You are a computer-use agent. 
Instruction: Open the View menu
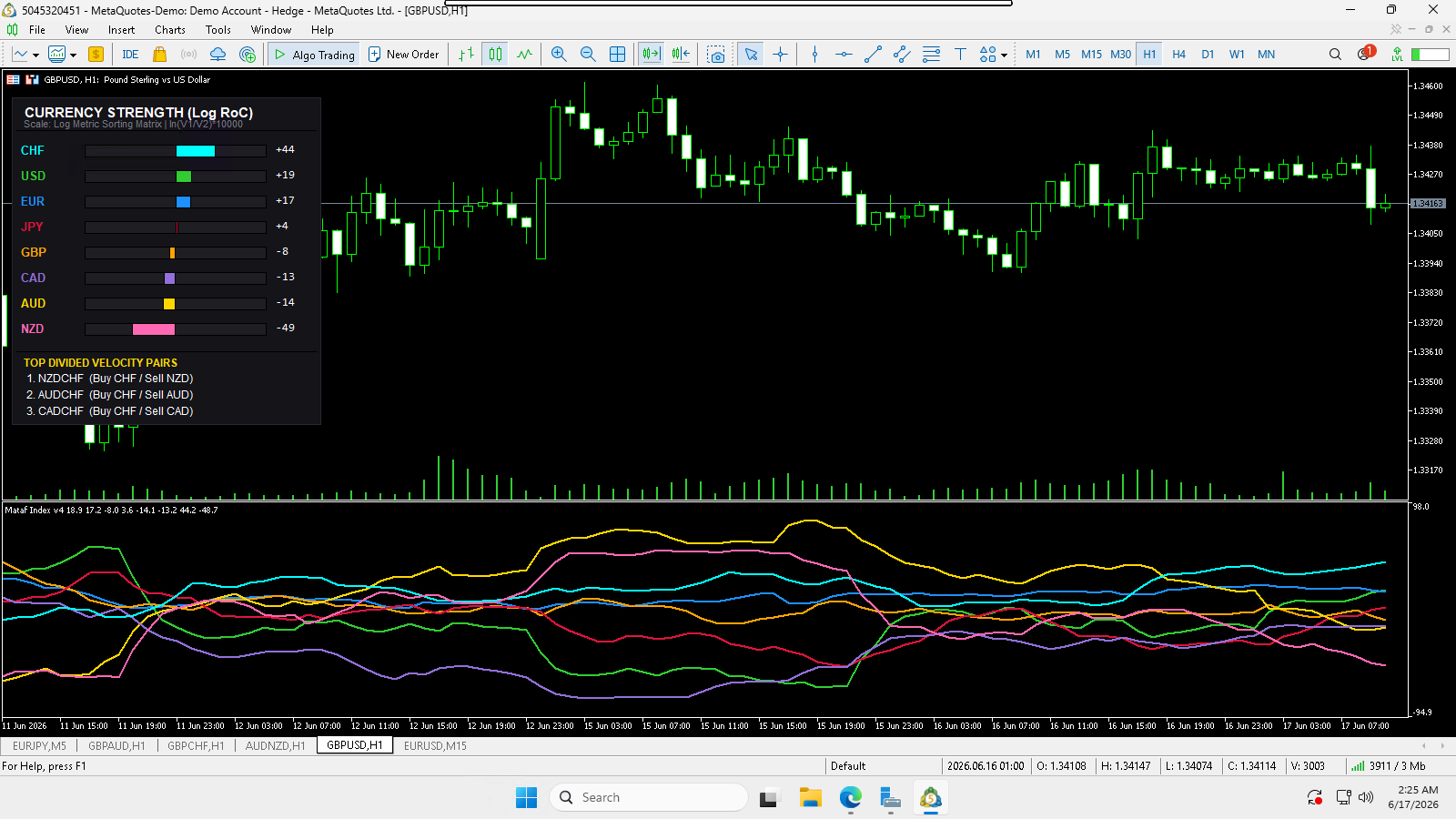coord(77,30)
